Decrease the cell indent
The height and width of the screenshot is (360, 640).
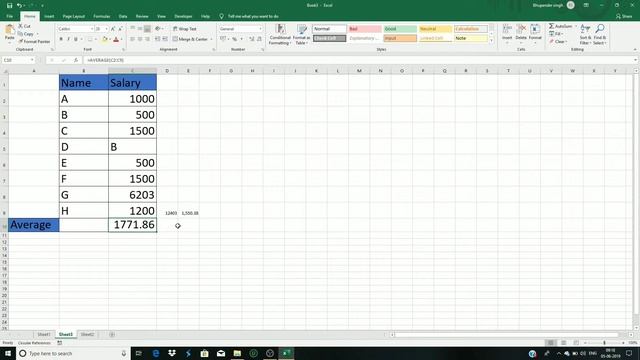tap(157, 39)
